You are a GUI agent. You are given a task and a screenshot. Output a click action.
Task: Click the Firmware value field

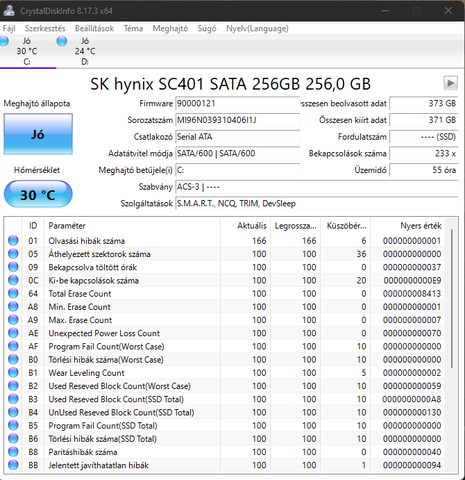[238, 103]
